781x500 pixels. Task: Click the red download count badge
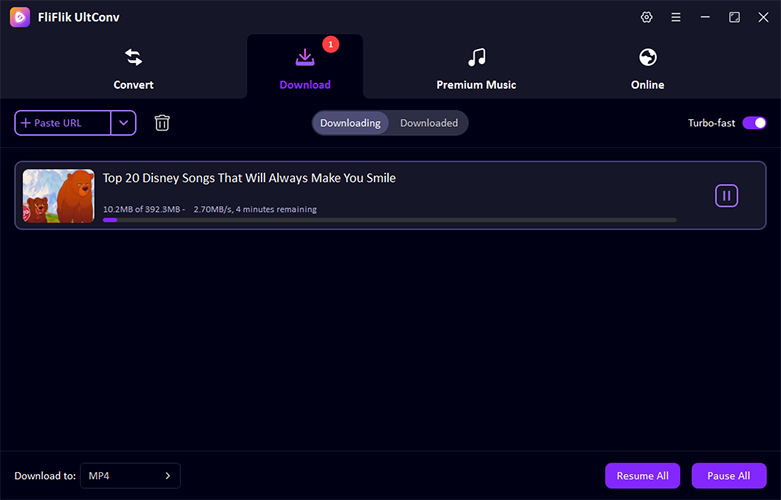(x=331, y=44)
